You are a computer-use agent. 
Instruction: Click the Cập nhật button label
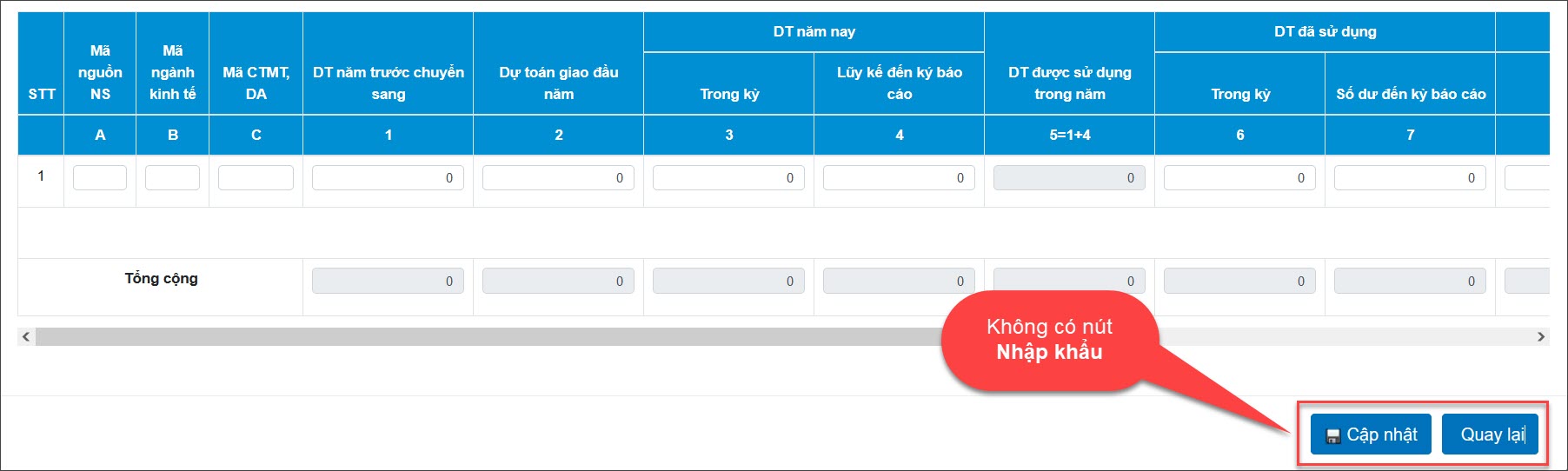click(x=1382, y=435)
